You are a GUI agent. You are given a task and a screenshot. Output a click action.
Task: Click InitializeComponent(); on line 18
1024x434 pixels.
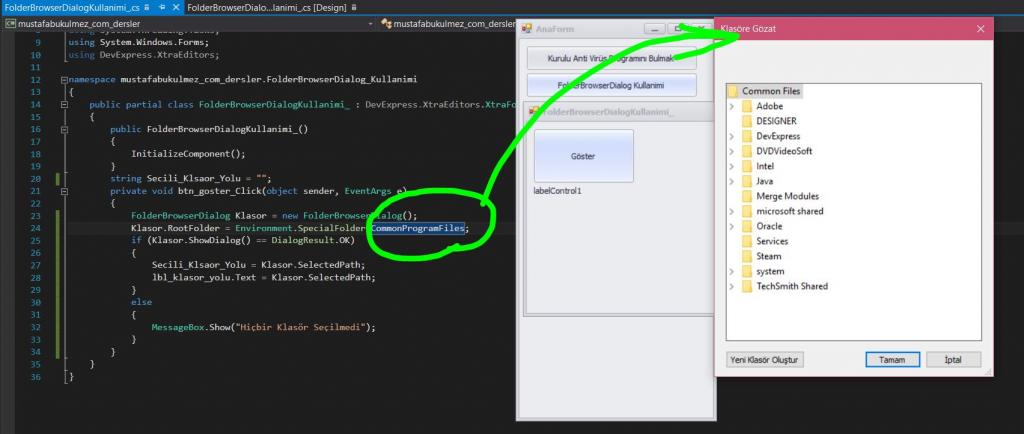click(x=188, y=154)
